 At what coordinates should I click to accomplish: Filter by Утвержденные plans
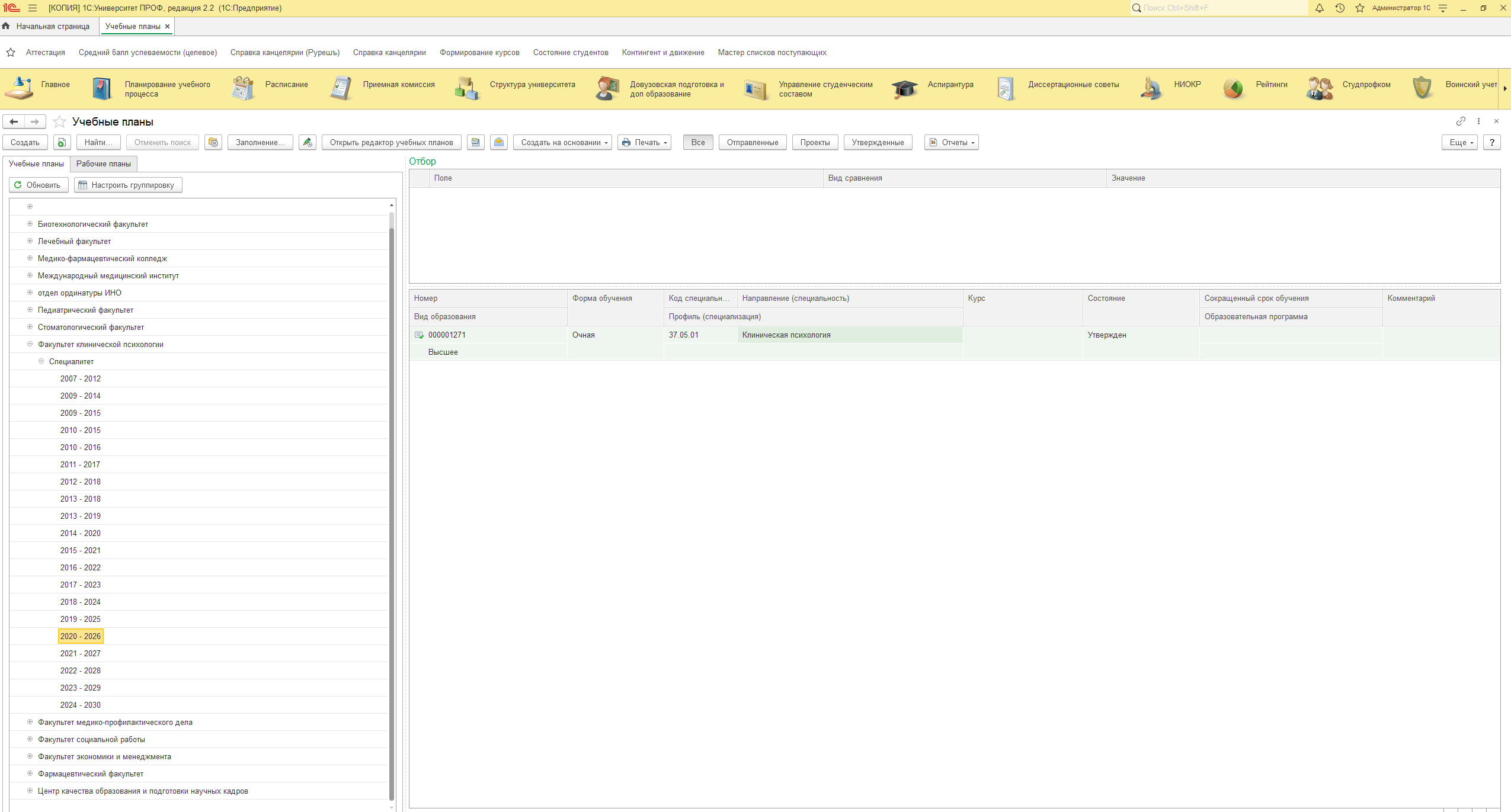(x=878, y=142)
